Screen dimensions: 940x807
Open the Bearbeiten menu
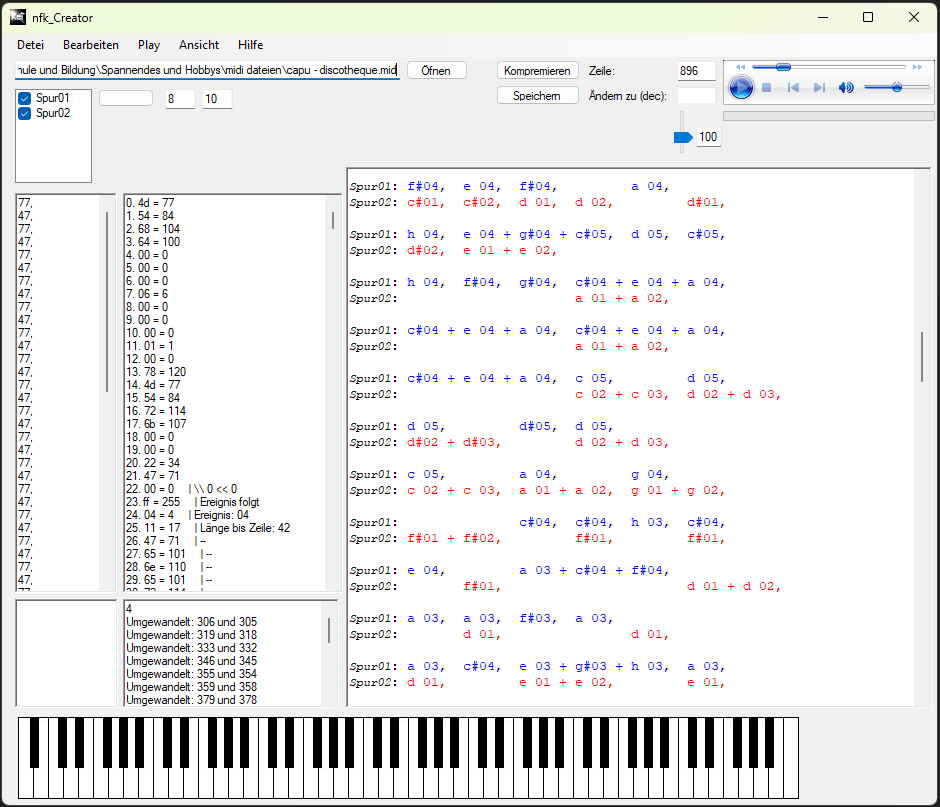point(91,45)
